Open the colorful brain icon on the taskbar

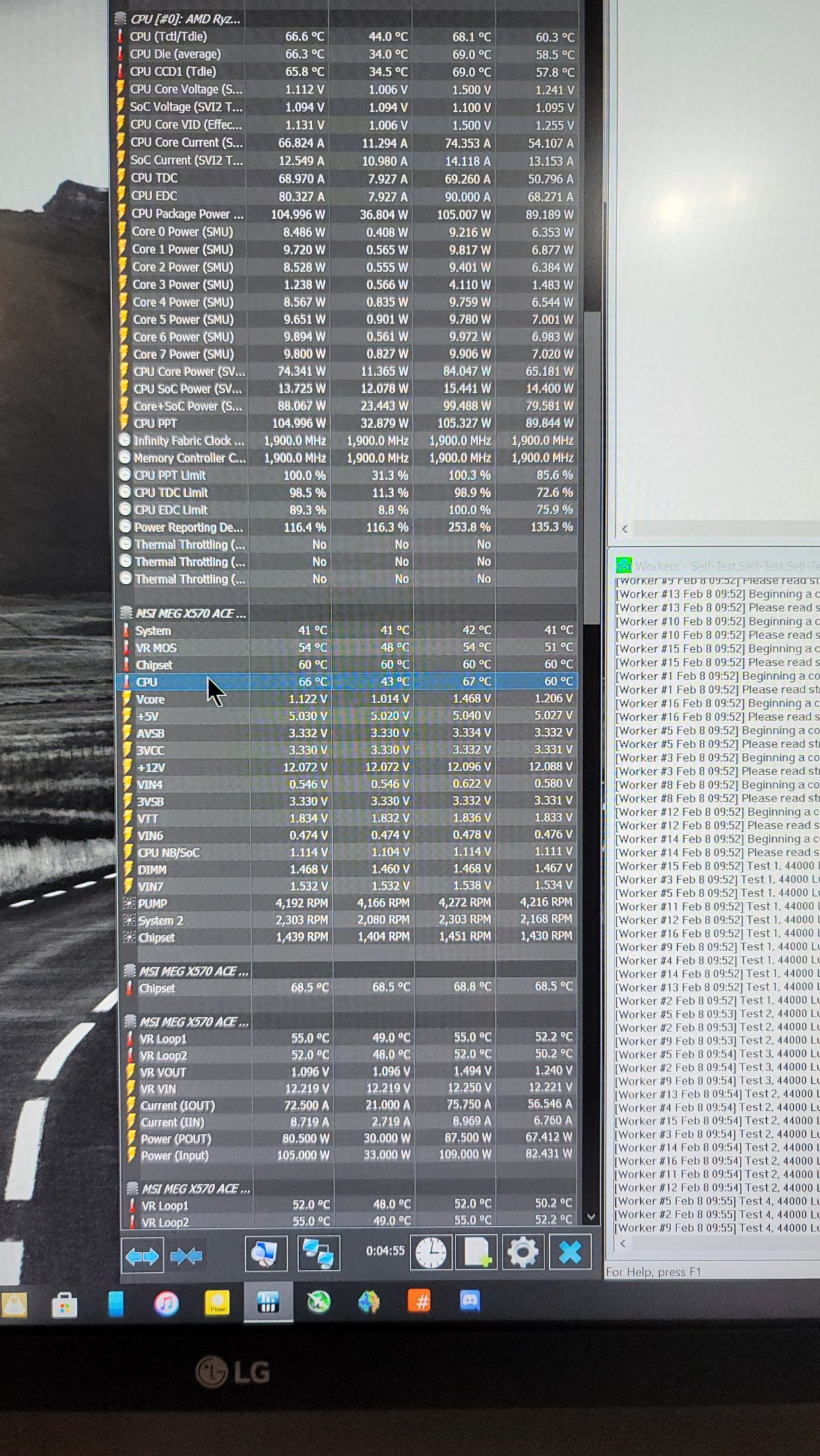369,1302
